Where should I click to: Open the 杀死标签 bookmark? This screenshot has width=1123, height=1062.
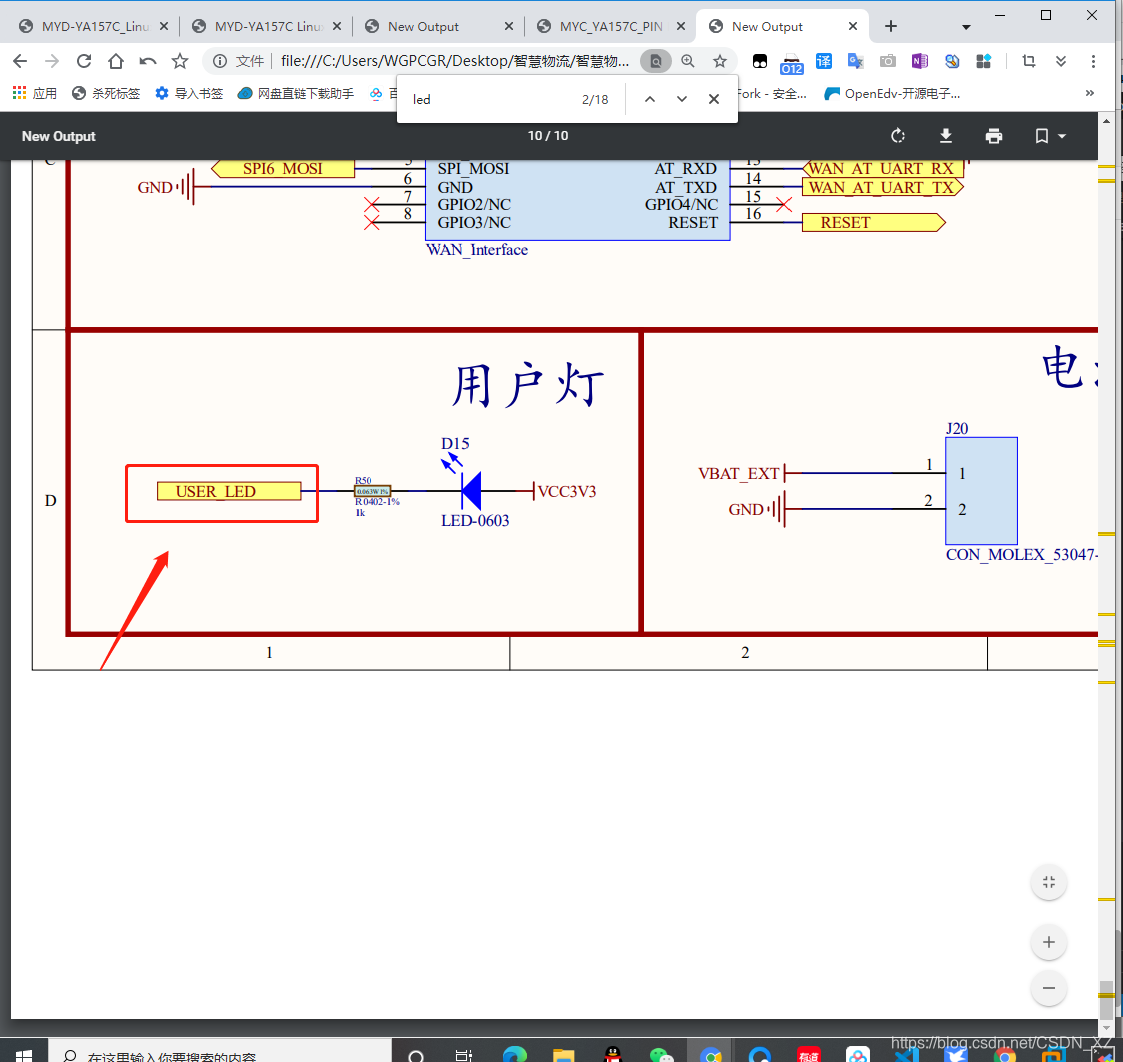point(106,93)
